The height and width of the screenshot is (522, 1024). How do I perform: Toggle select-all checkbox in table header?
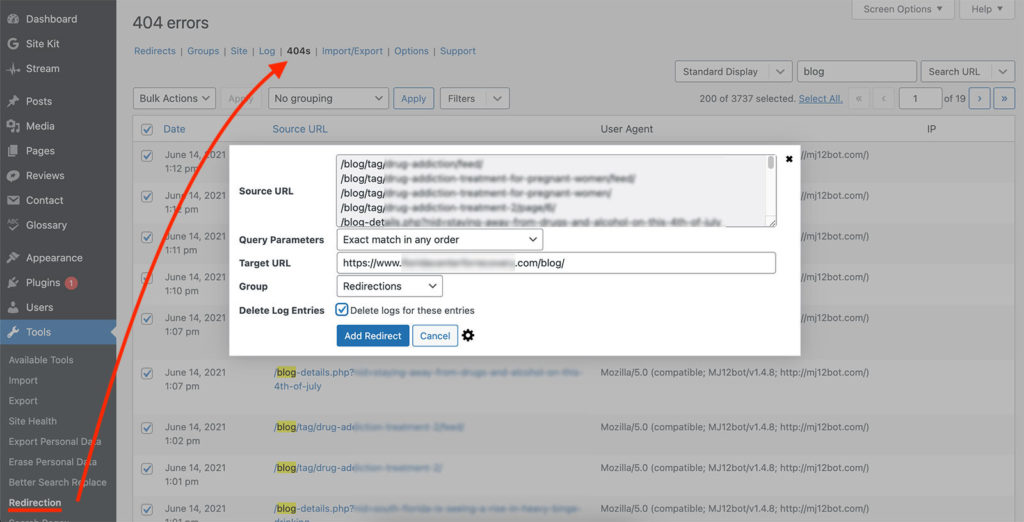pyautogui.click(x=147, y=129)
